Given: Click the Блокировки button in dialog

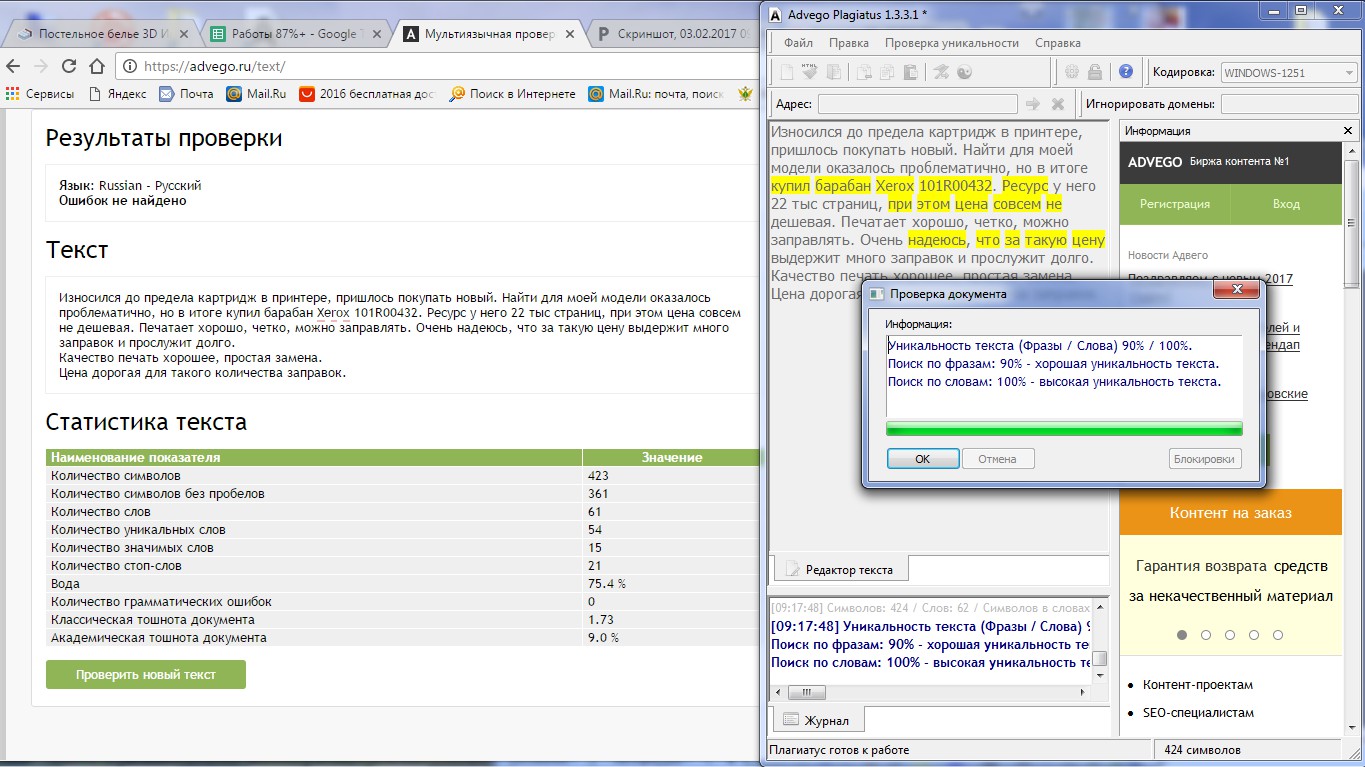Looking at the screenshot, I should [1206, 459].
